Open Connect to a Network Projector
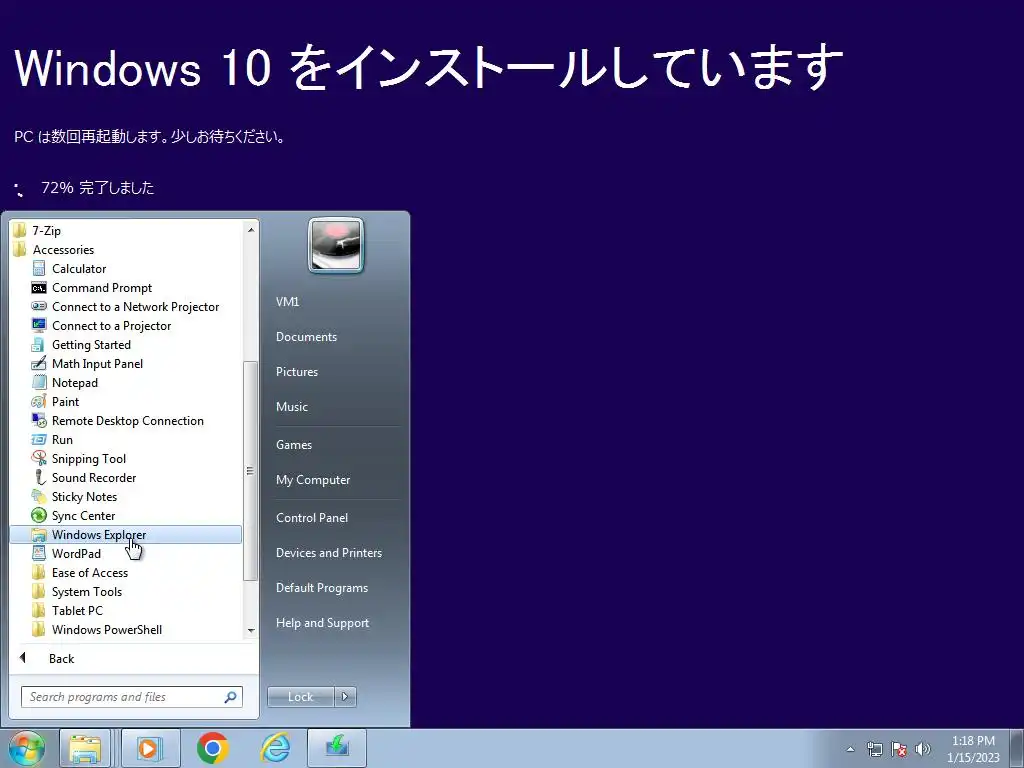 (135, 306)
